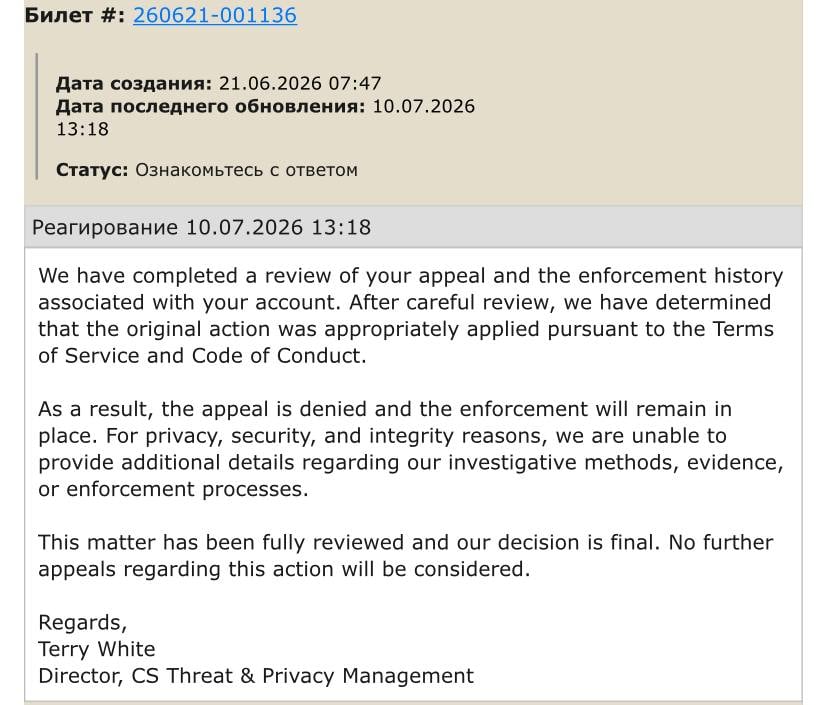The height and width of the screenshot is (705, 828).
Task: Open ticket link 260621-001136
Action: 215,15
